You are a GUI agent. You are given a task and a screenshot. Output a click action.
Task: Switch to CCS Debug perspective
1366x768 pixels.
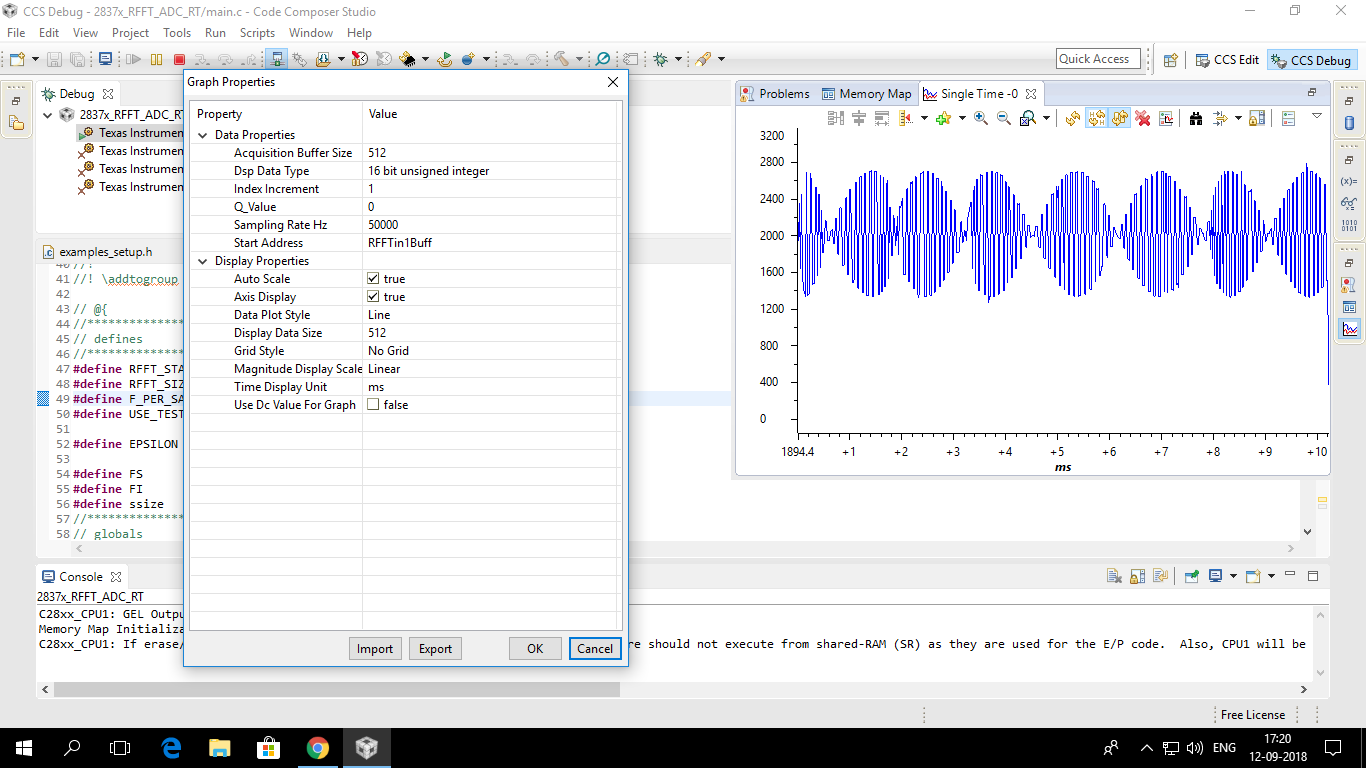1311,60
